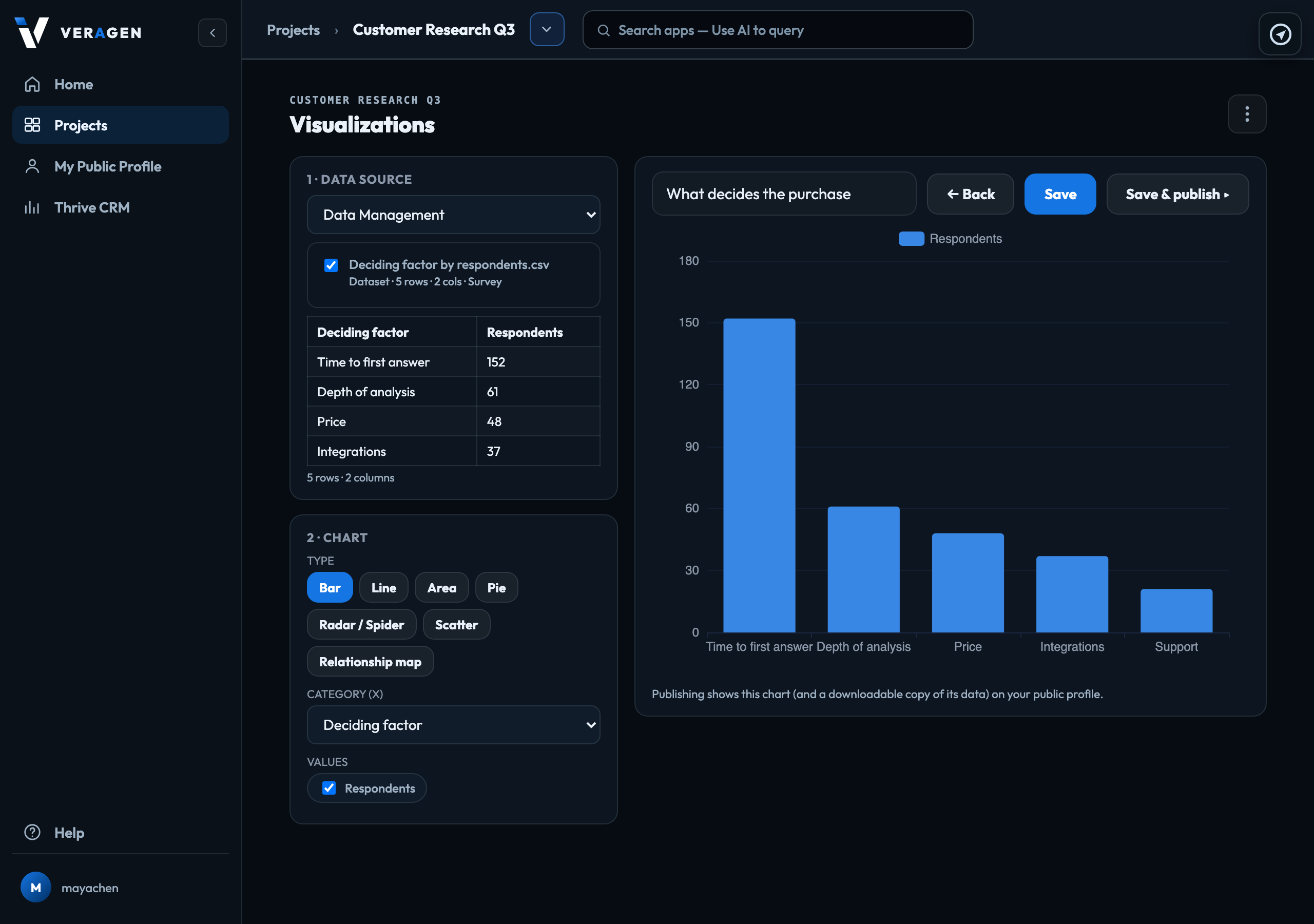Select the Relationship map chart type
This screenshot has height=924, width=1314.
(x=370, y=661)
